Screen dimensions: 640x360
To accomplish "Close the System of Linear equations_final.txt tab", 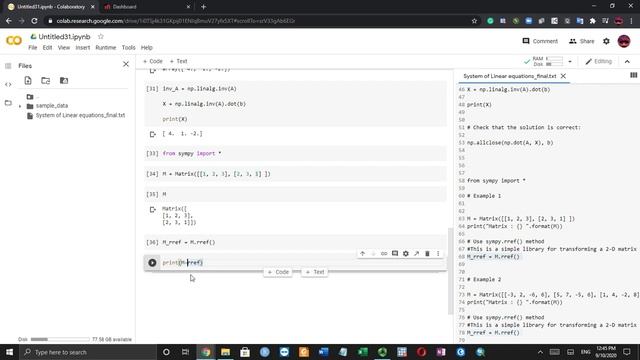I will tap(563, 76).
